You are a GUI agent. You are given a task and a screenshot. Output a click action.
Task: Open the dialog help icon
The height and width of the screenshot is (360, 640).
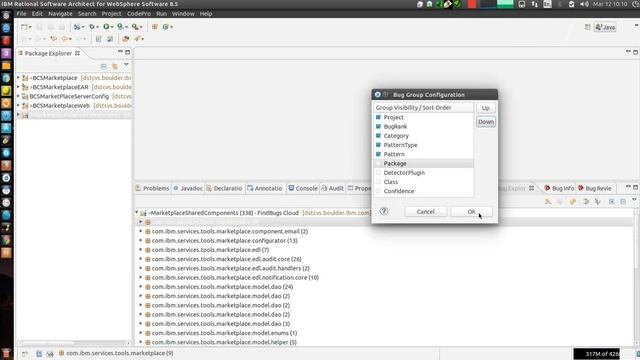click(x=384, y=211)
